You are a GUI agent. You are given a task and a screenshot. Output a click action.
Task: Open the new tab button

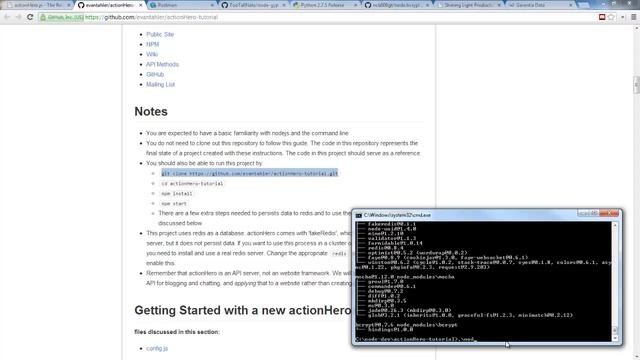pyautogui.click(x=584, y=5)
